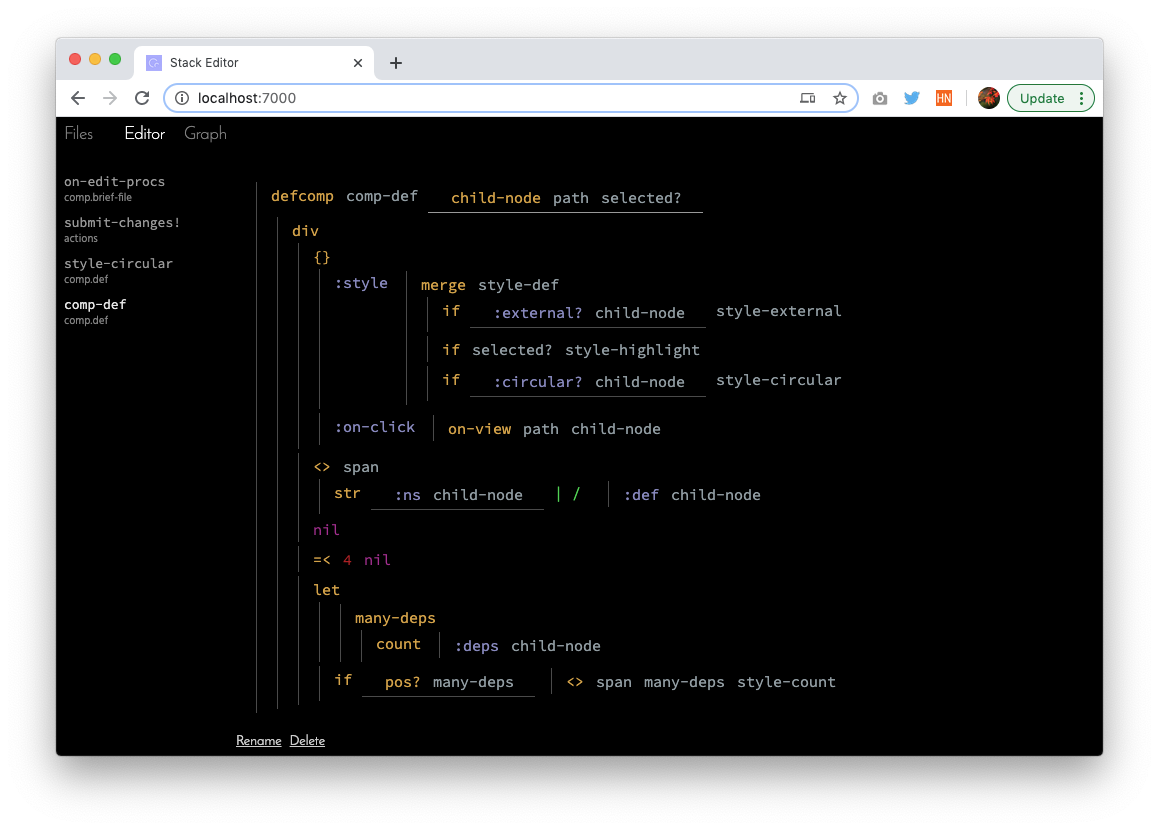This screenshot has height=830, width=1159.
Task: Select the selected? parameter in header
Action: [641, 198]
